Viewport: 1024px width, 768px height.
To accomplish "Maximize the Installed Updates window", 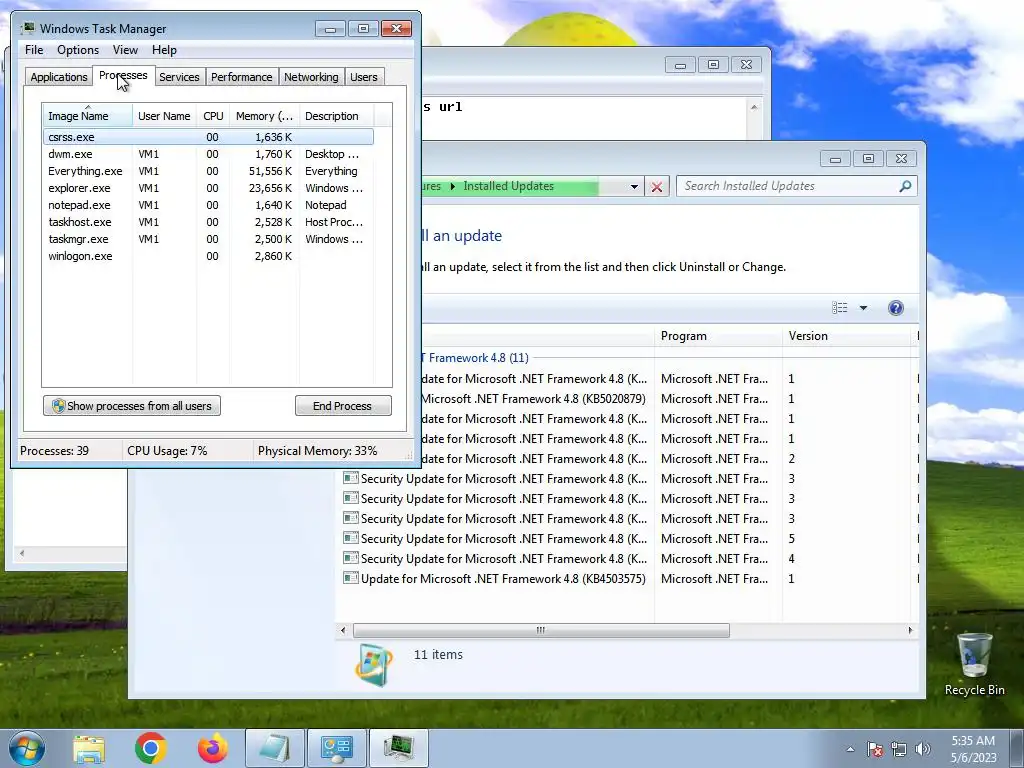I will pyautogui.click(x=868, y=159).
